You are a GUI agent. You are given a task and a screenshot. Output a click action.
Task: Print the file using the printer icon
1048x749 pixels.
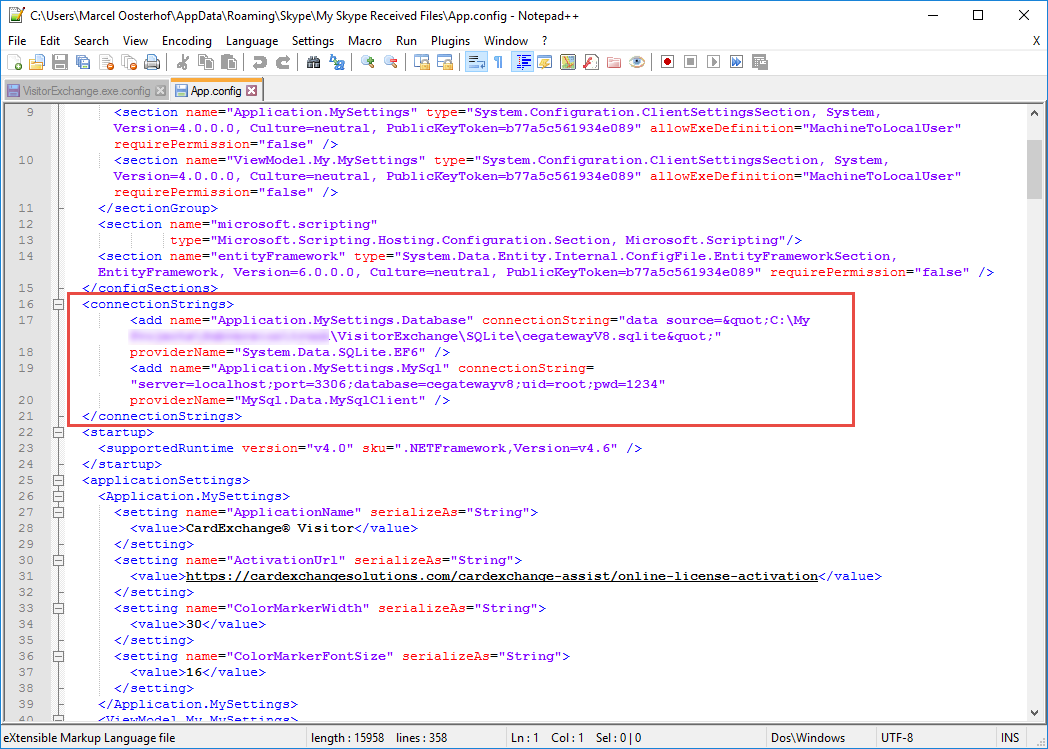(x=152, y=63)
